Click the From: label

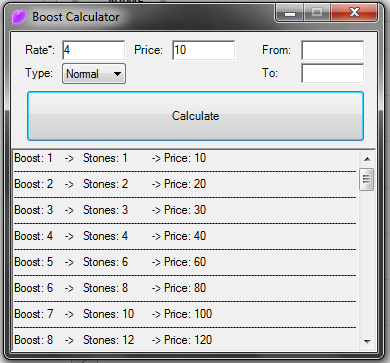click(x=276, y=50)
